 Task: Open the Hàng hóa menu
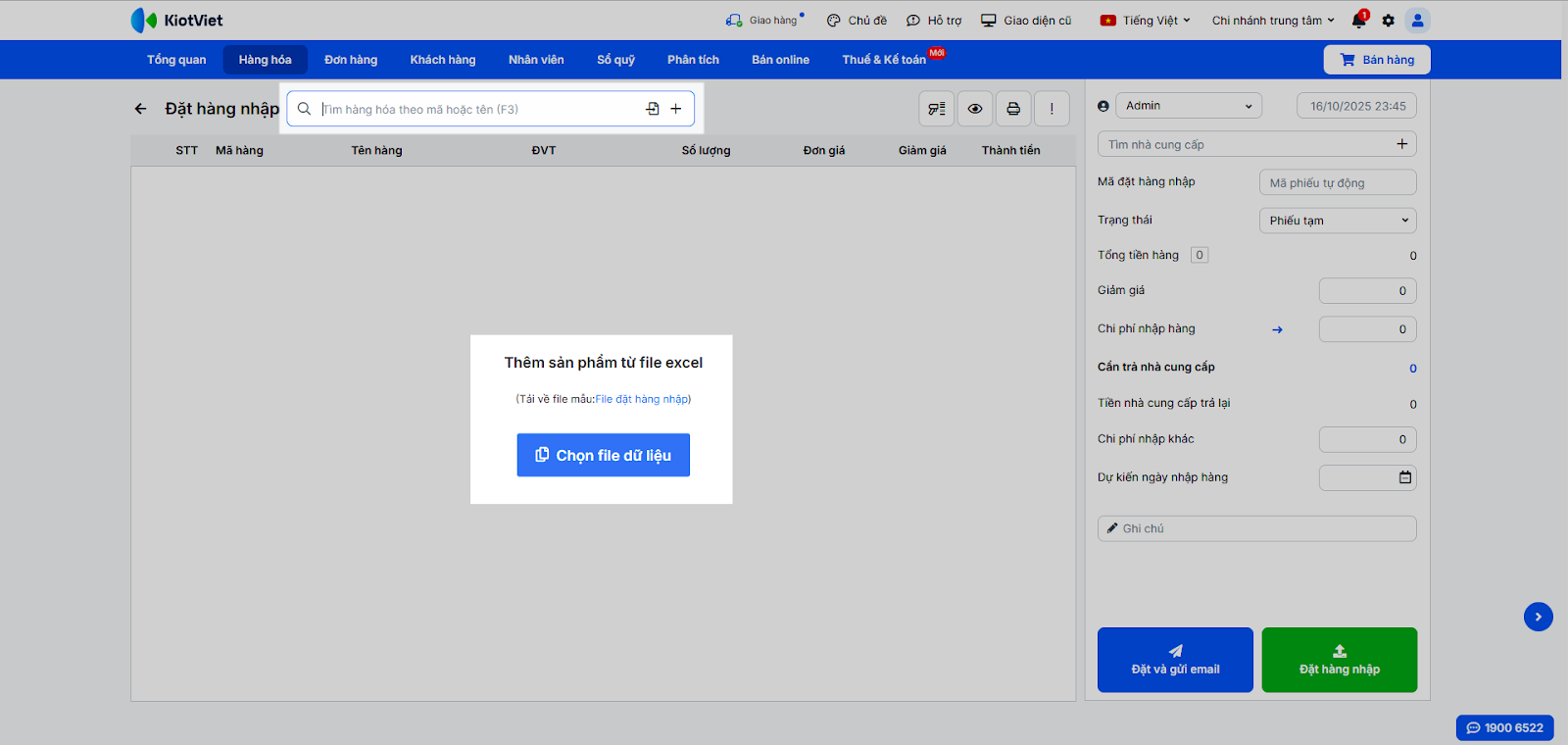coord(265,60)
